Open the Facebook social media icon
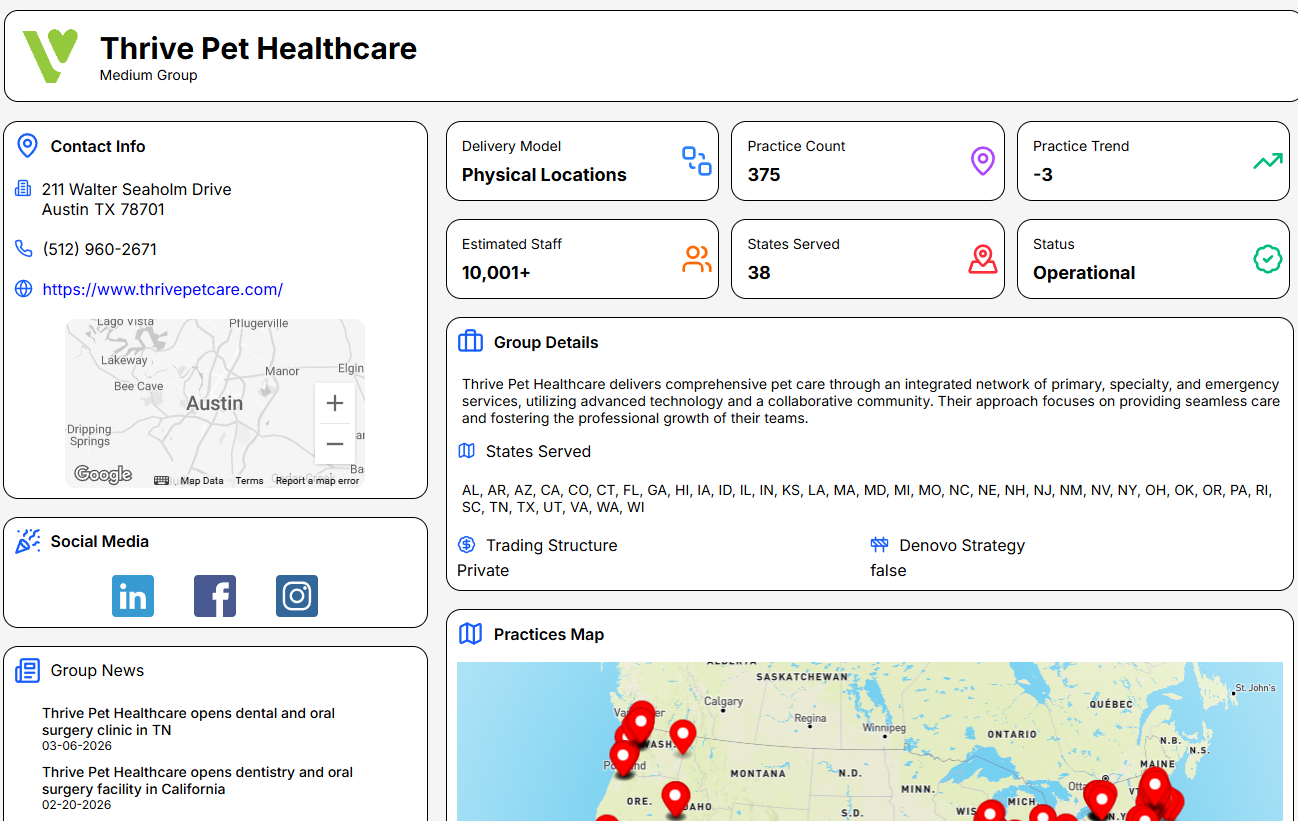This screenshot has width=1298, height=821. 215,595
